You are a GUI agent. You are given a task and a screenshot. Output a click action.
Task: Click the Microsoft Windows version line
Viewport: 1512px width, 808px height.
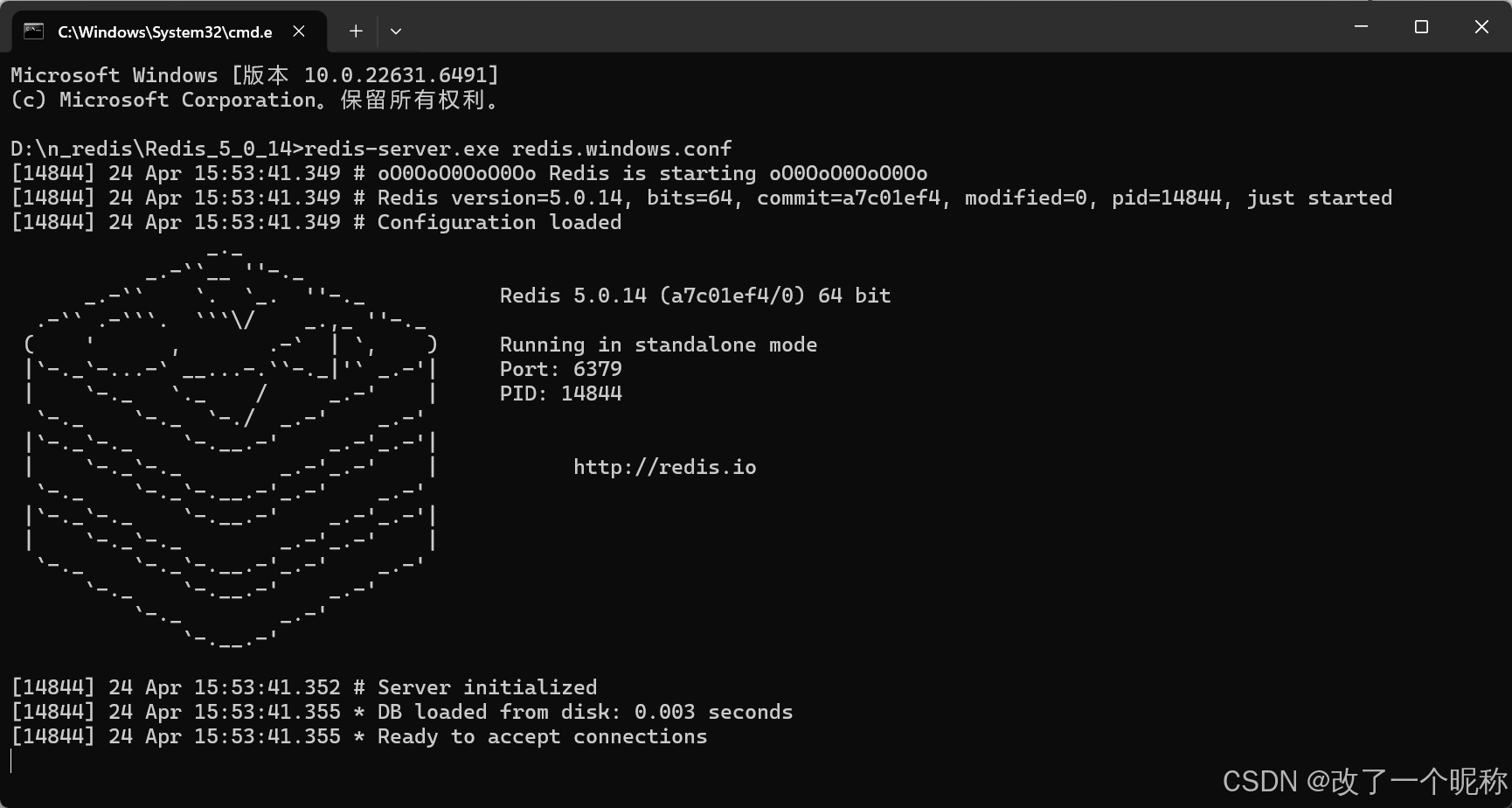pyautogui.click(x=255, y=75)
